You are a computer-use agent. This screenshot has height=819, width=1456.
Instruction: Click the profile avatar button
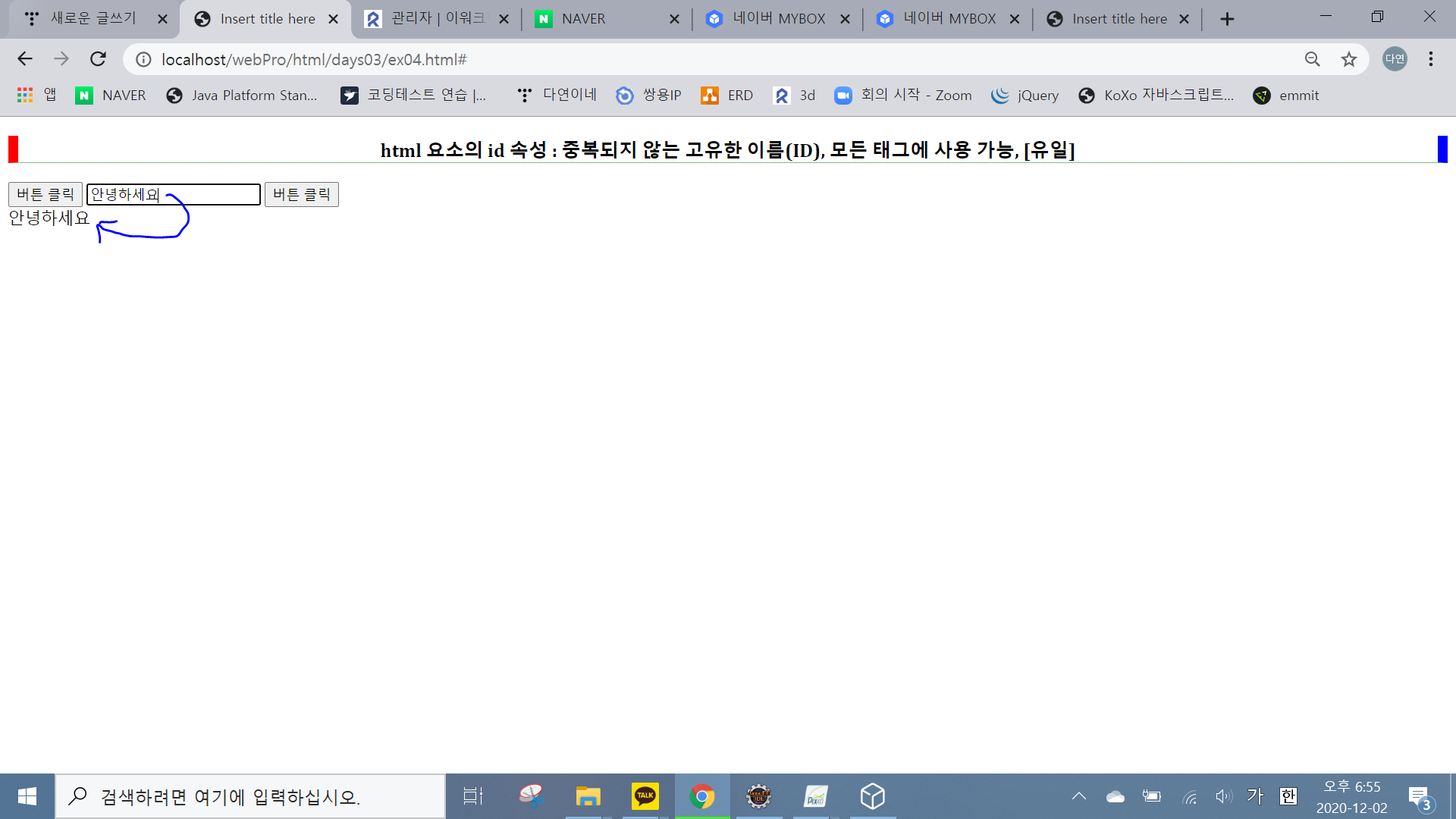point(1395,59)
